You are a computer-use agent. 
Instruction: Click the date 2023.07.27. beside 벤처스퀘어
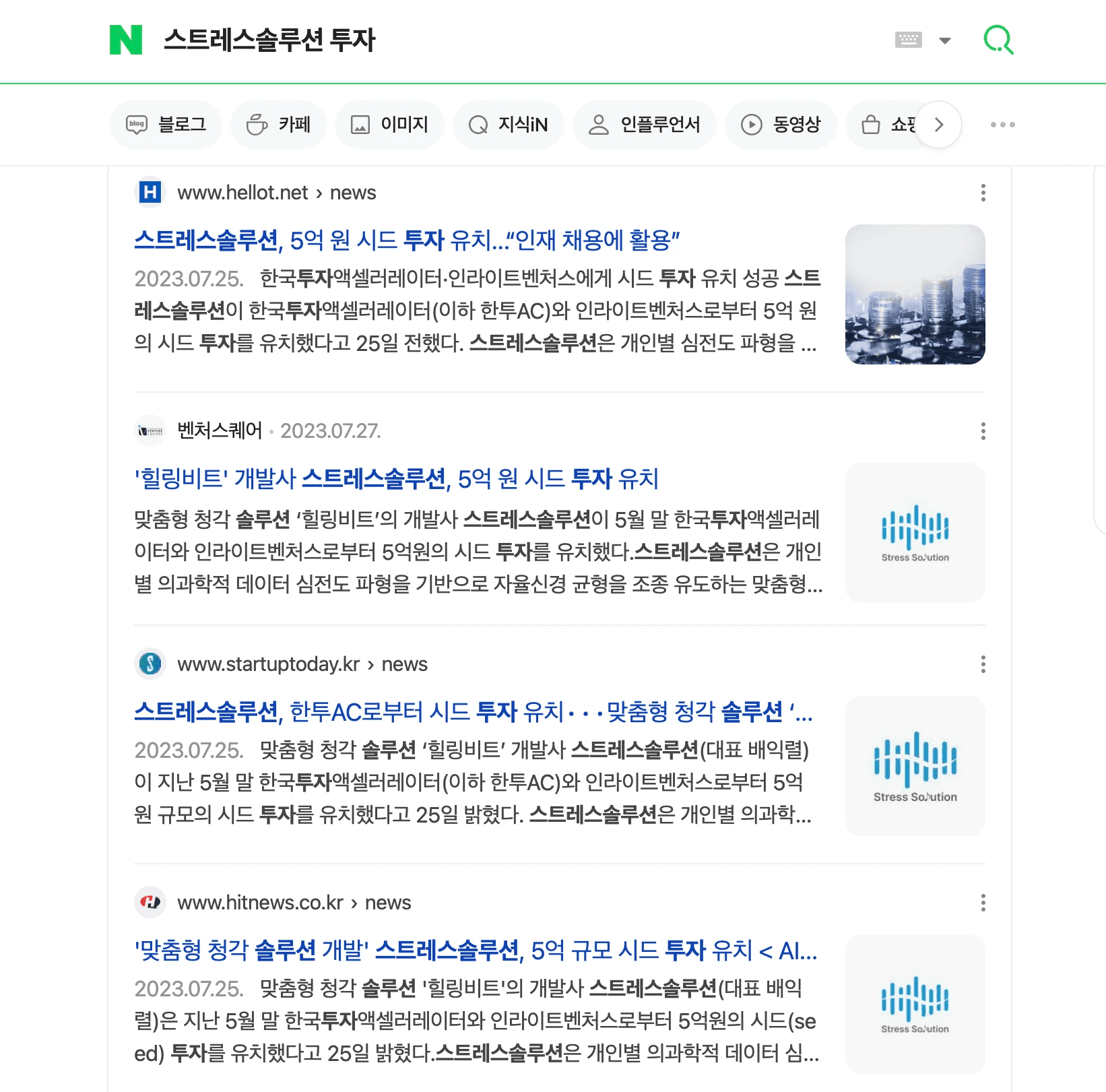pos(331,431)
